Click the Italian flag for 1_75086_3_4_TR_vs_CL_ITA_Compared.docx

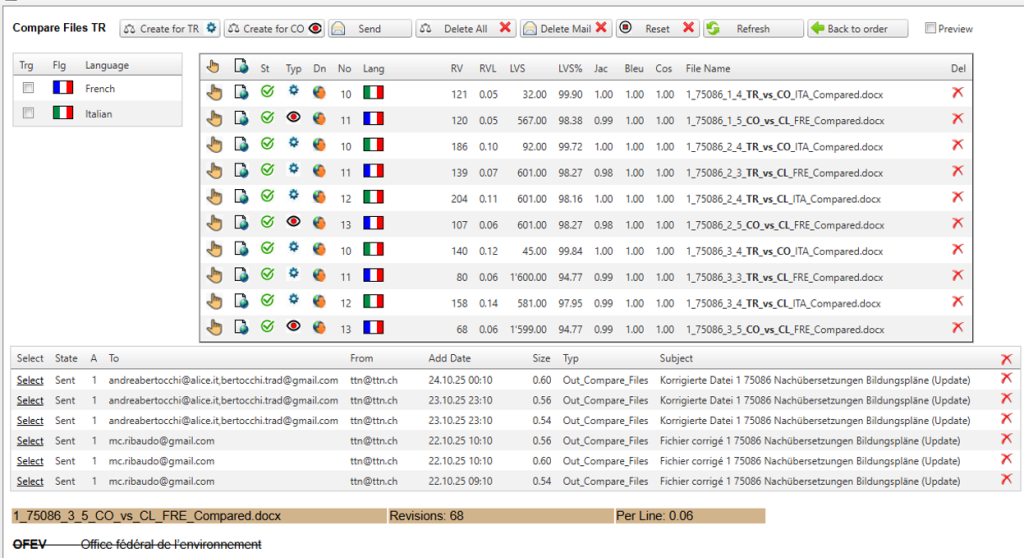[x=373, y=302]
